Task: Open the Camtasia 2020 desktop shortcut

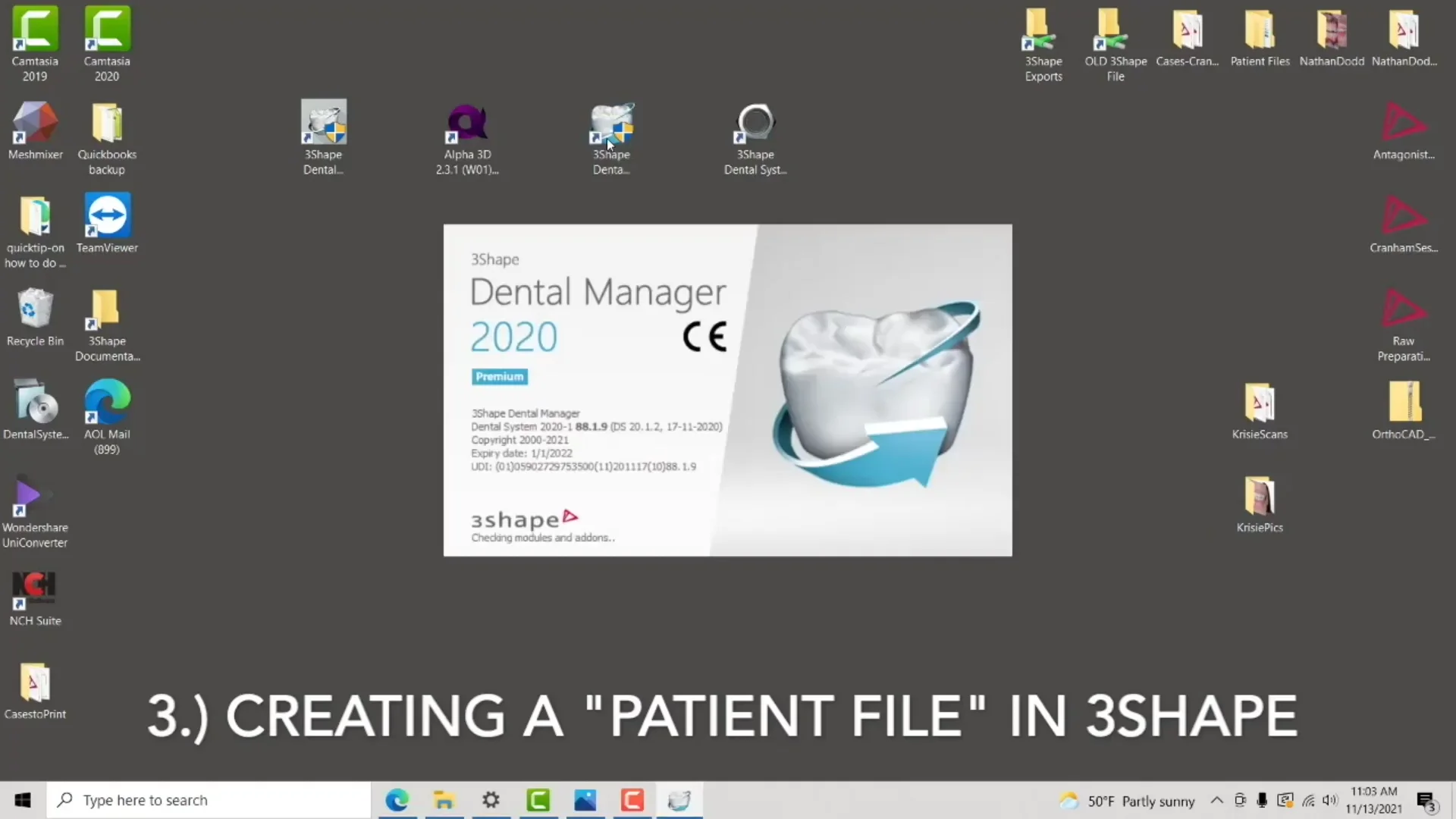Action: (107, 44)
